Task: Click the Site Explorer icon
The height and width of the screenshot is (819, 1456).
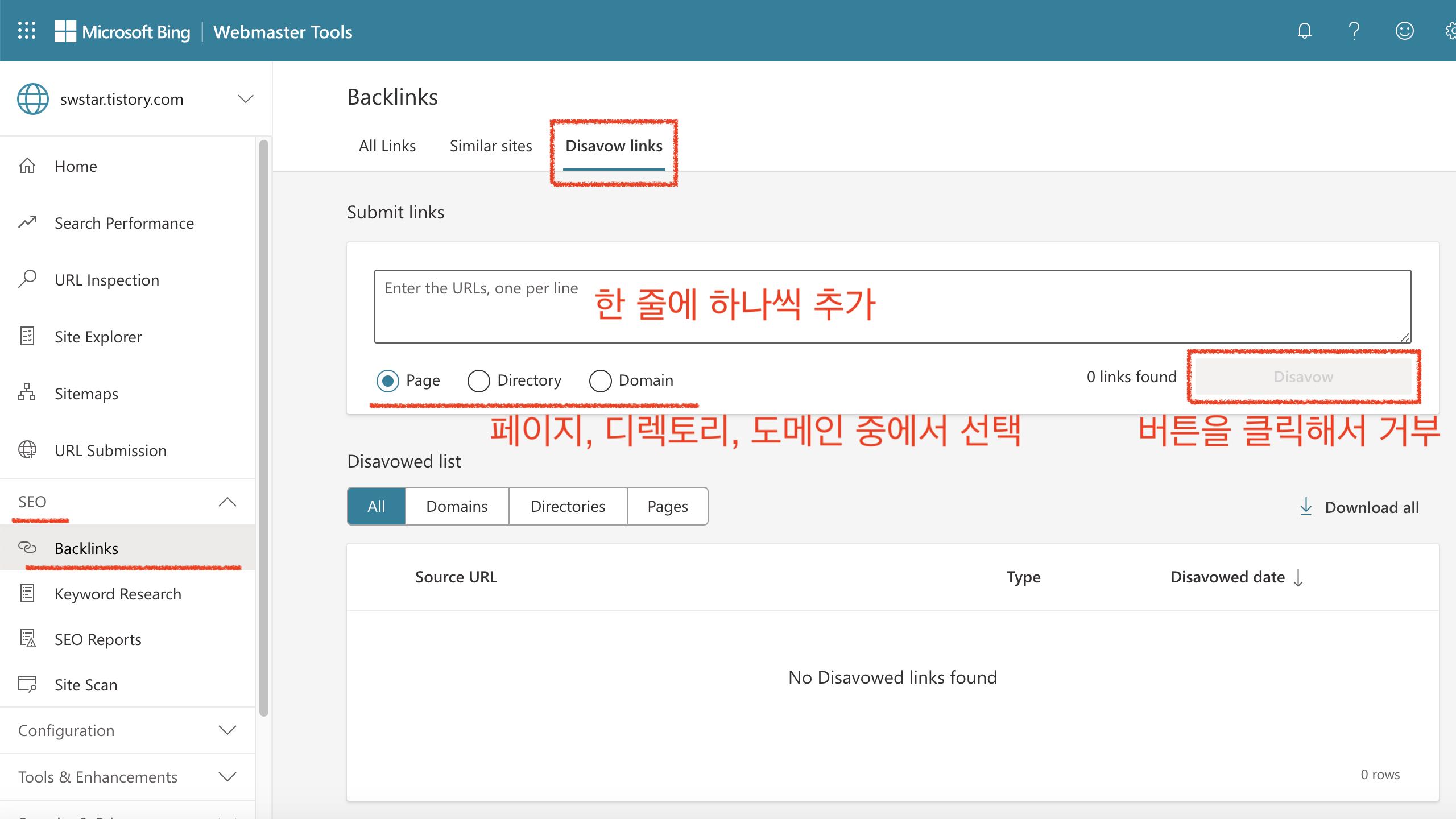Action: [x=27, y=336]
